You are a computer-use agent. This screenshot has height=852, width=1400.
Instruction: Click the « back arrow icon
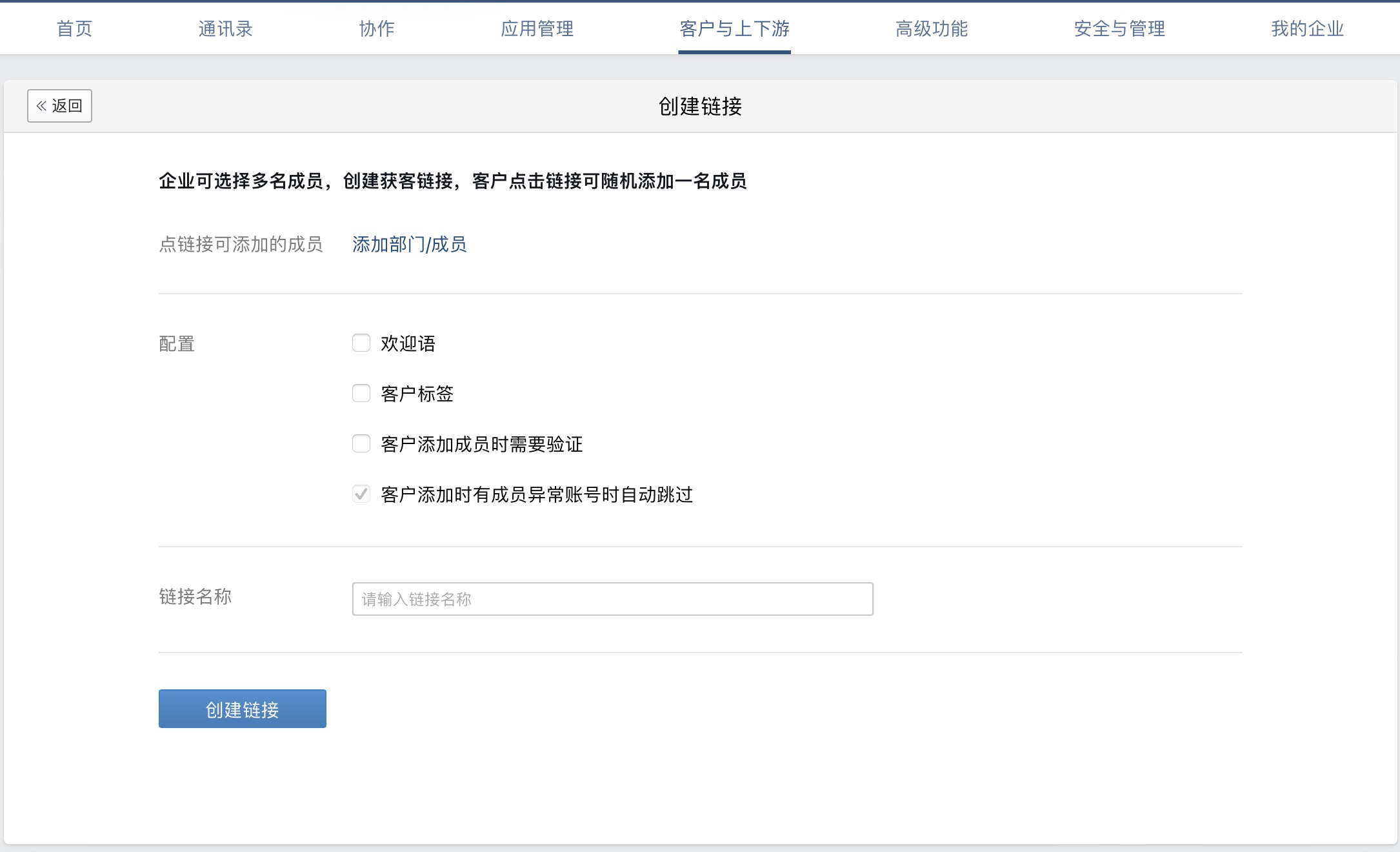(42, 105)
